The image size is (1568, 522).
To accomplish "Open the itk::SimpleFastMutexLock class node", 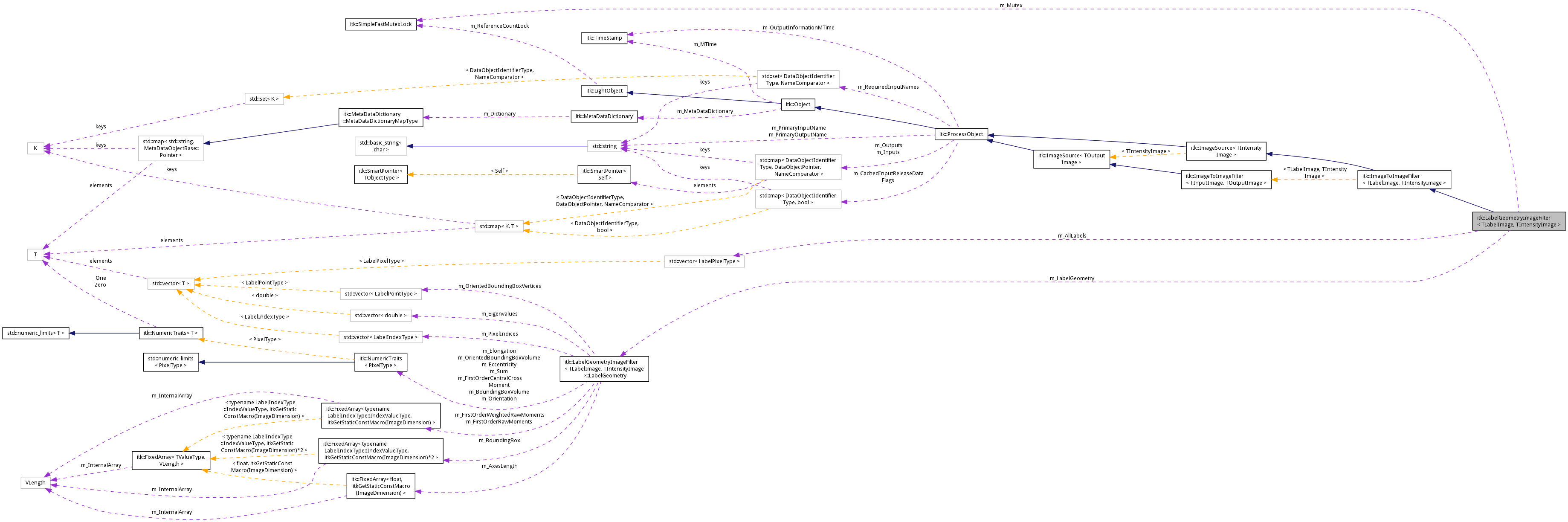I will [x=380, y=24].
